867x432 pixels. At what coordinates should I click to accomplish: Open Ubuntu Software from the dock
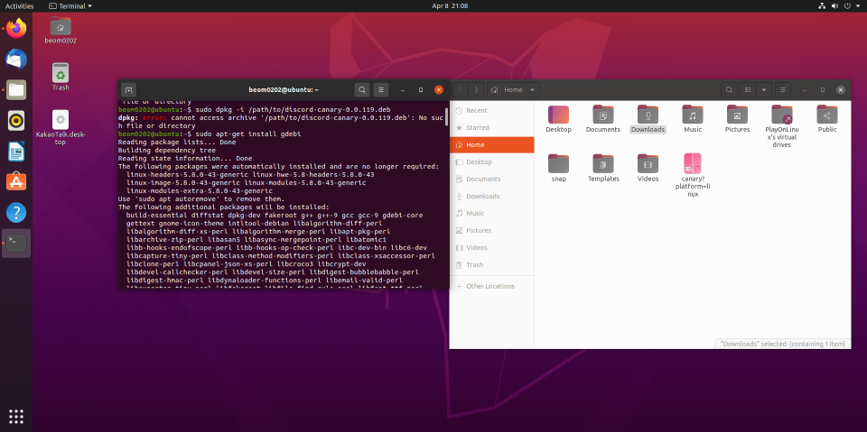click(16, 181)
